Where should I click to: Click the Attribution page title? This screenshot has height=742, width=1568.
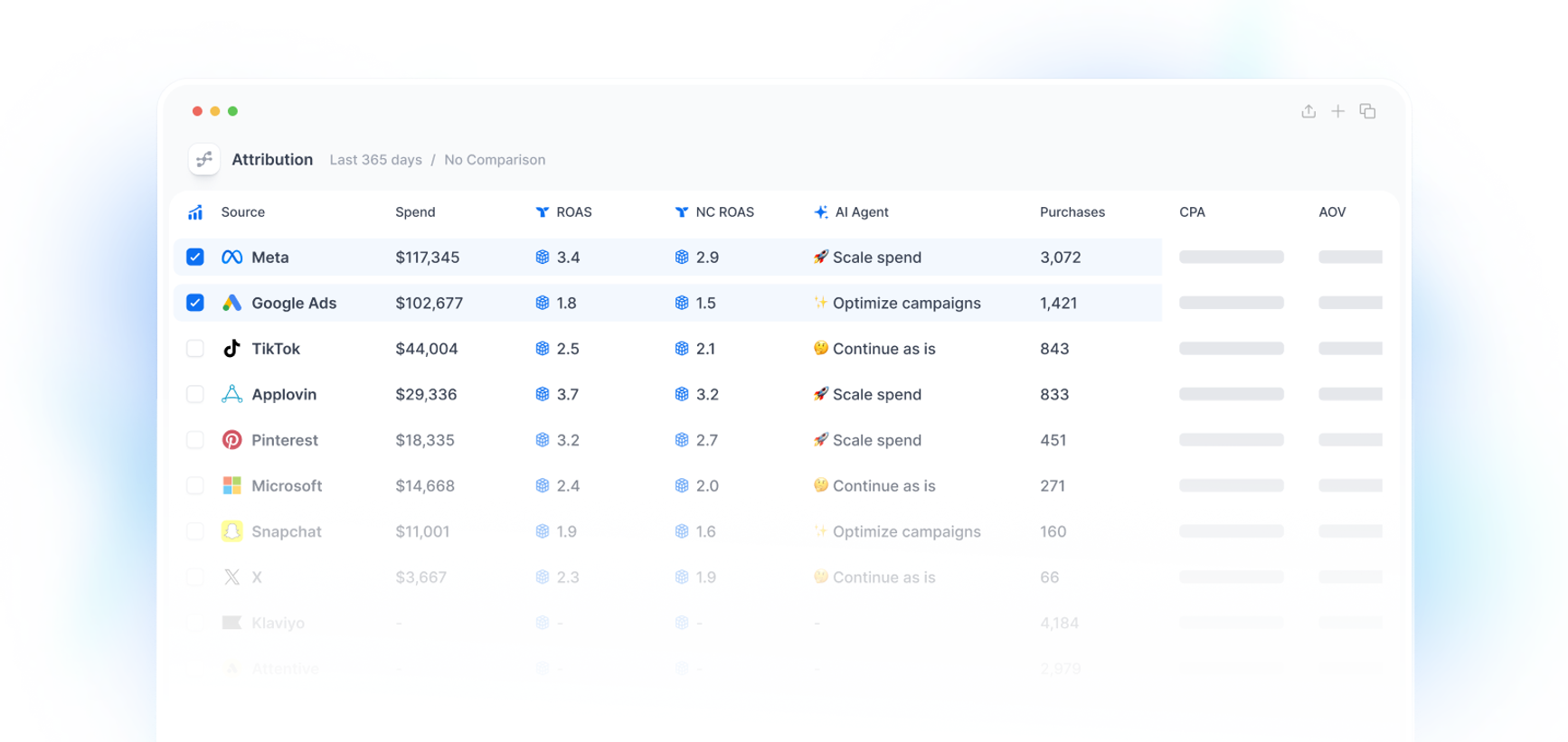pos(272,160)
